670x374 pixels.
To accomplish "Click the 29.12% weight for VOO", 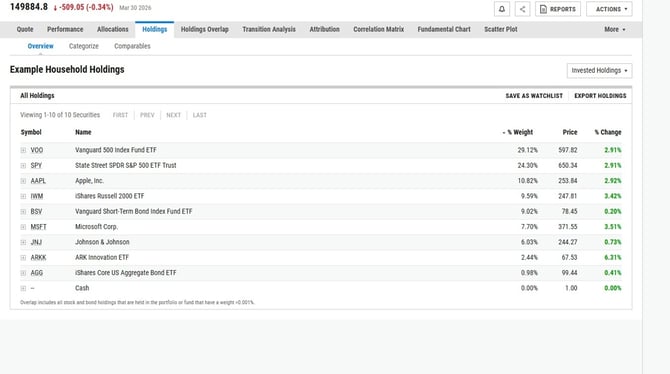I will tap(528, 150).
